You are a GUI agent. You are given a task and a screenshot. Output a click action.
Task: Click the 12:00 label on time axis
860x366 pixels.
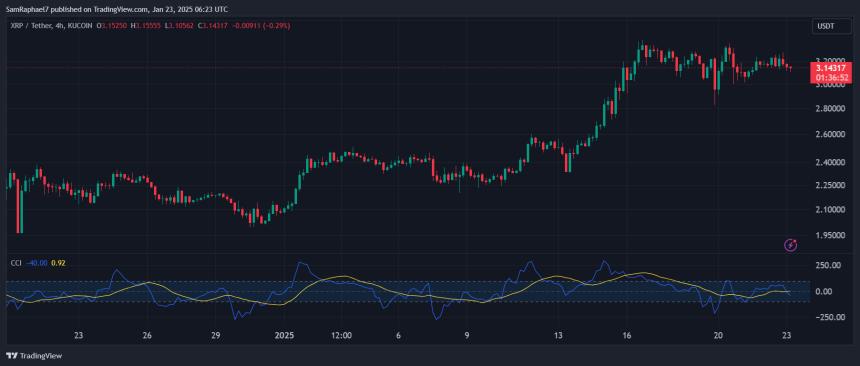(341, 335)
